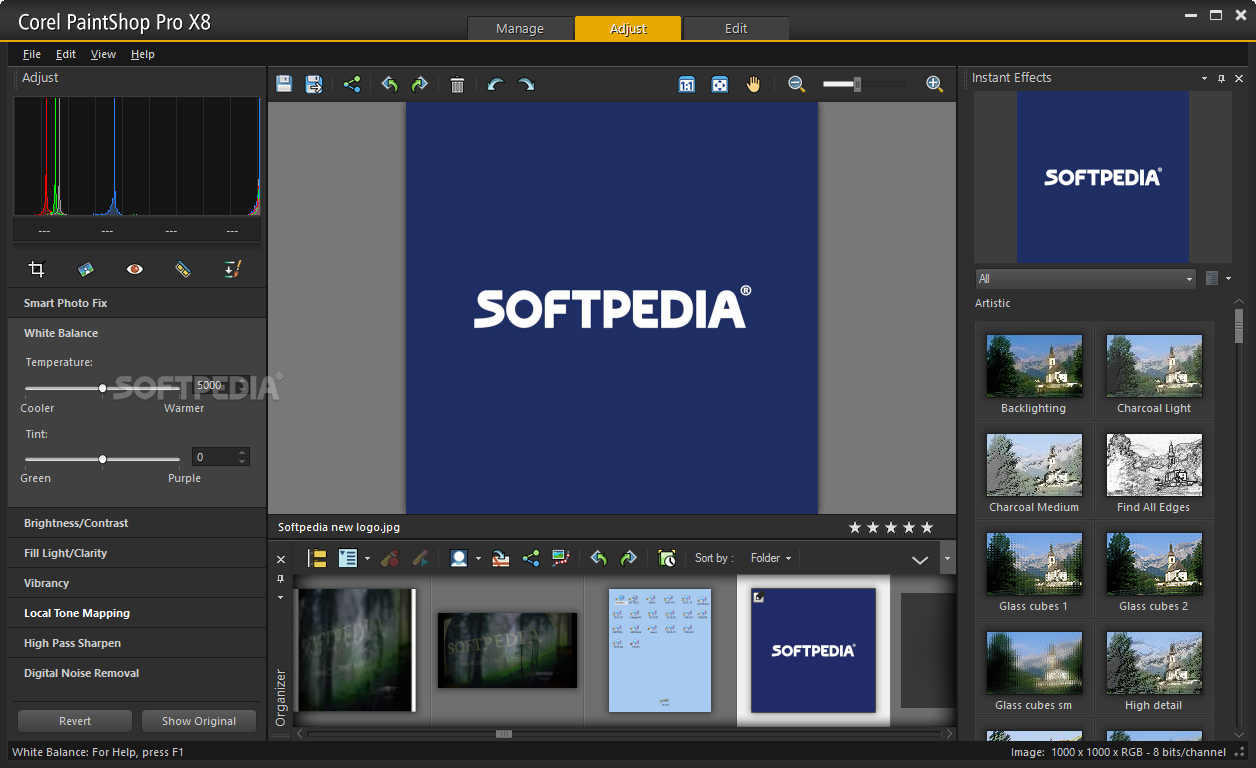
Task: Open the Help menu
Action: pyautogui.click(x=143, y=54)
